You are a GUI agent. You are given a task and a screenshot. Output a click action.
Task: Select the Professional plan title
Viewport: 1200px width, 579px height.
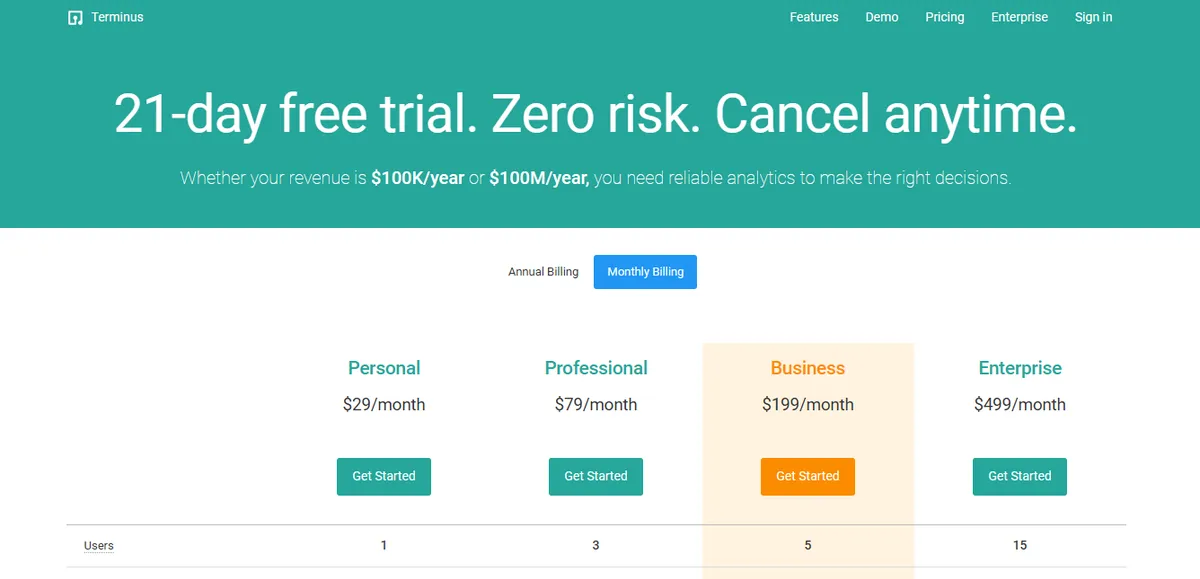click(596, 368)
